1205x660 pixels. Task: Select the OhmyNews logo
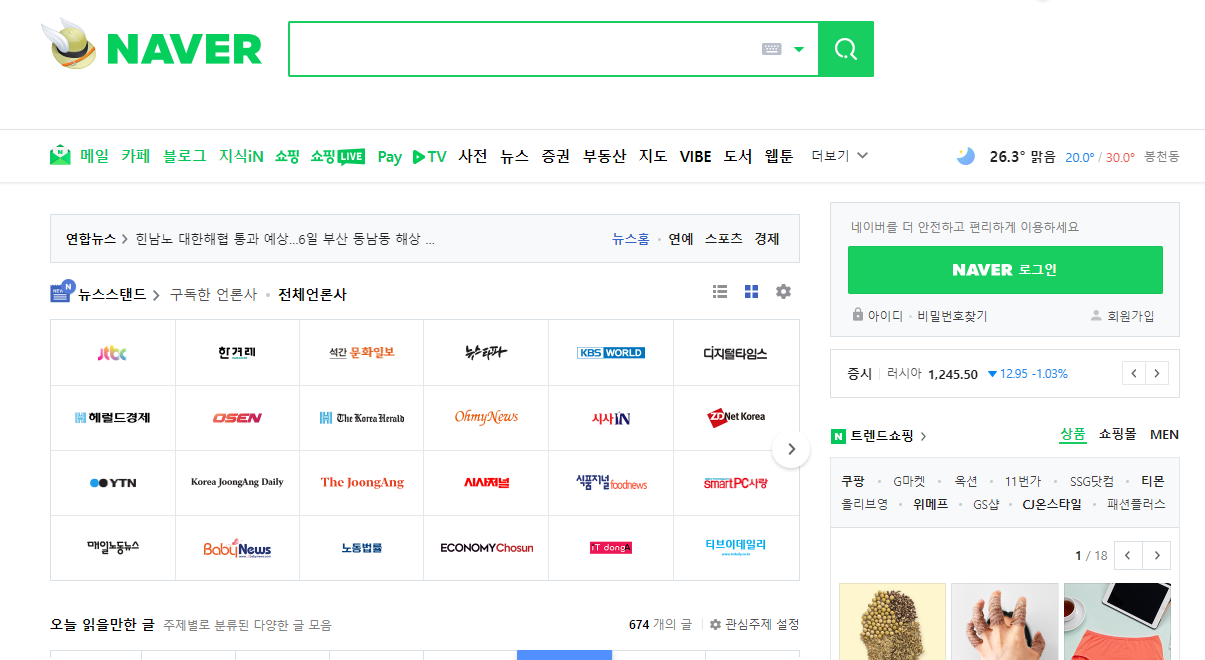click(486, 418)
